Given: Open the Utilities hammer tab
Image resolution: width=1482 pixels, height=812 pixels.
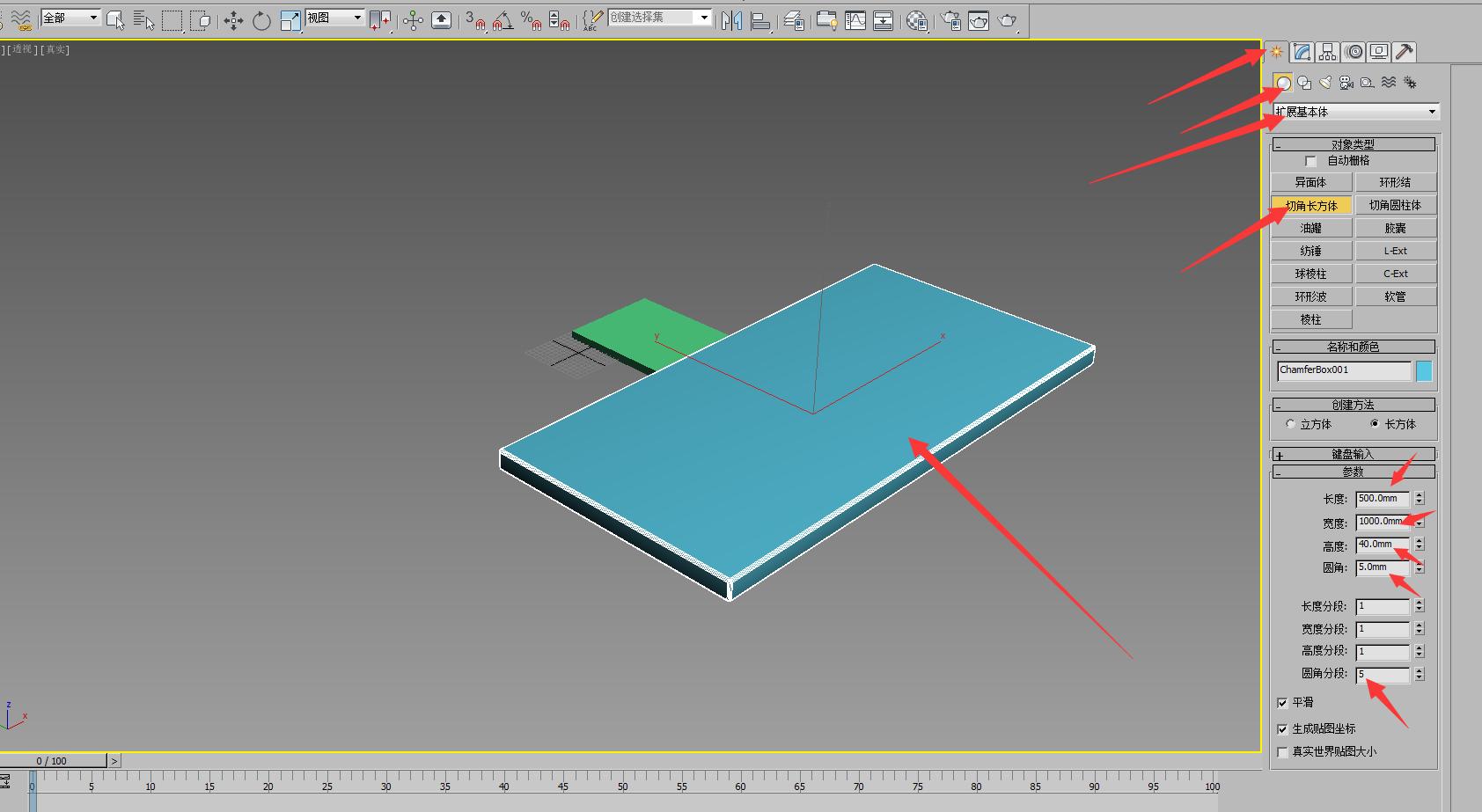Looking at the screenshot, I should (x=1405, y=52).
